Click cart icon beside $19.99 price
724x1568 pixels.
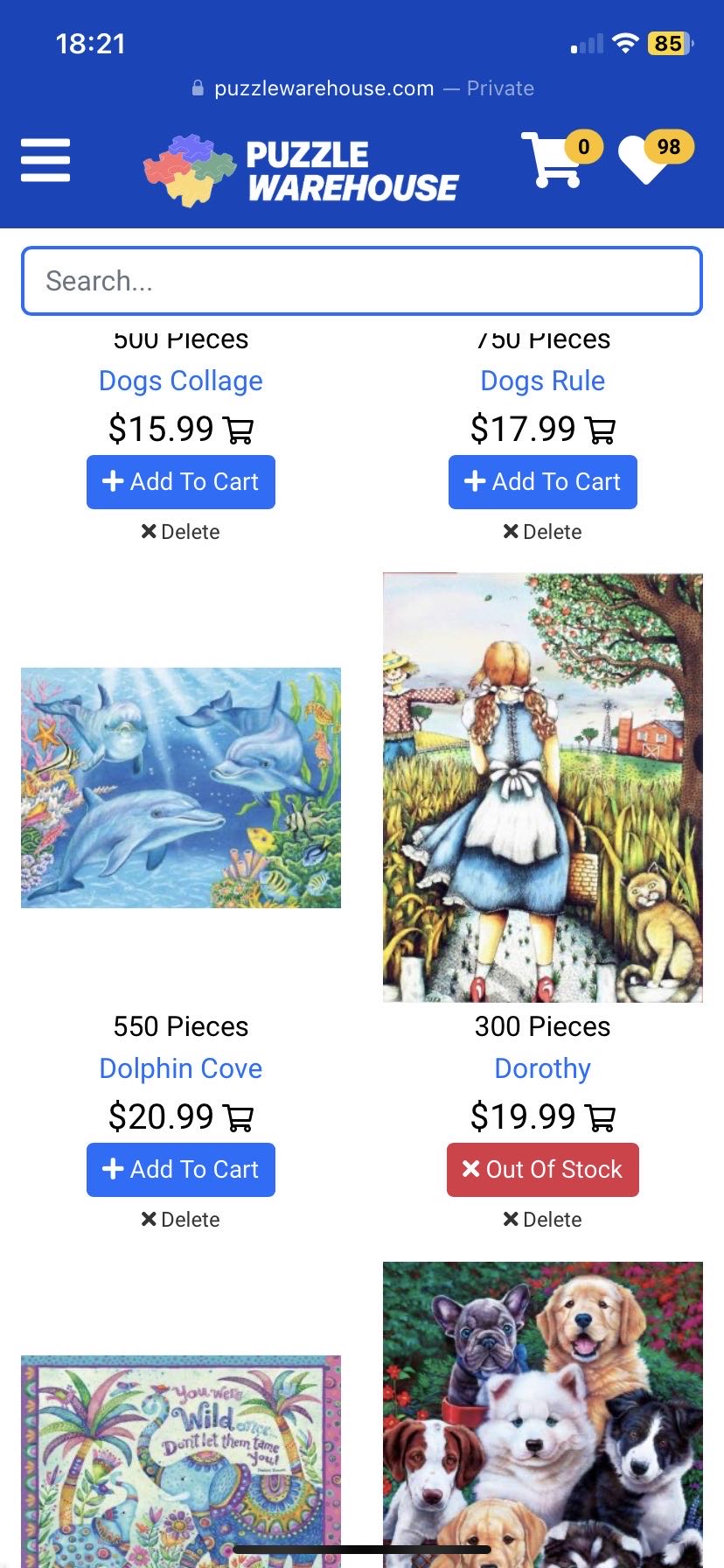click(x=601, y=1117)
